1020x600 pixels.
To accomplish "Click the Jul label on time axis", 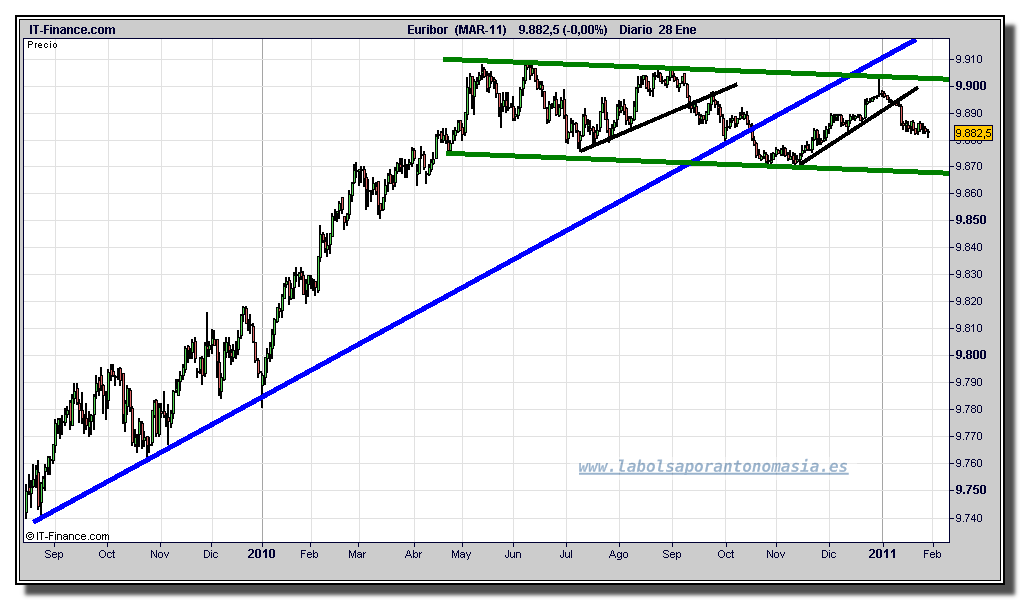I will point(566,554).
